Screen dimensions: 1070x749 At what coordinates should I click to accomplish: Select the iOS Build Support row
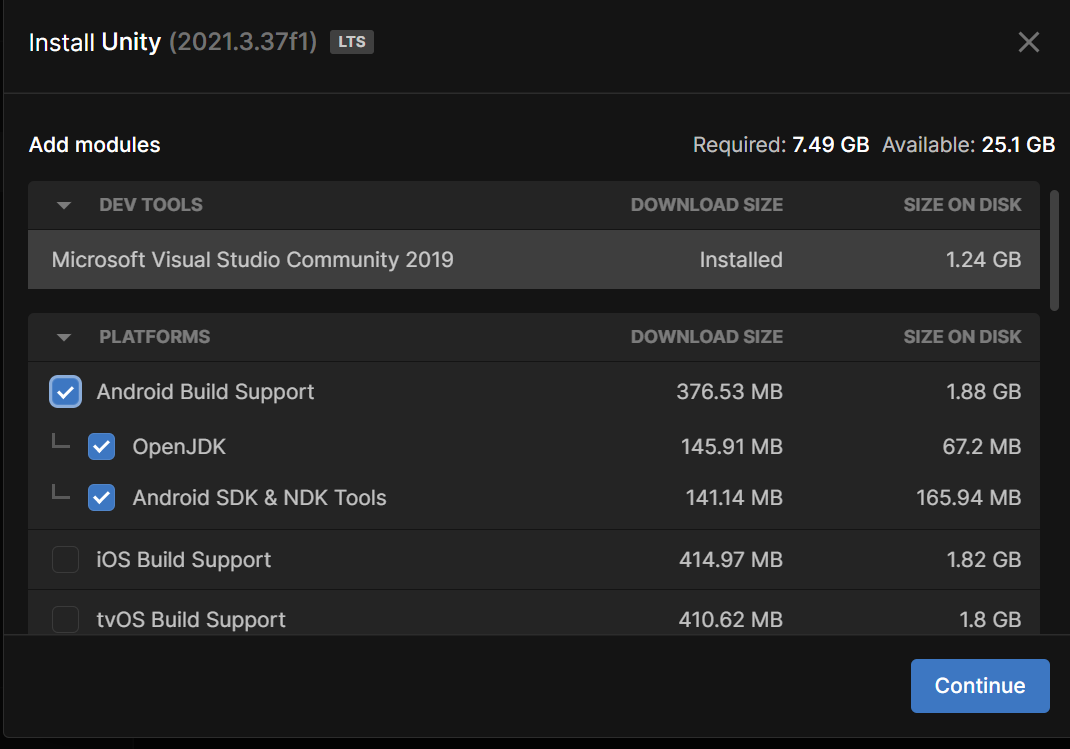(x=183, y=560)
